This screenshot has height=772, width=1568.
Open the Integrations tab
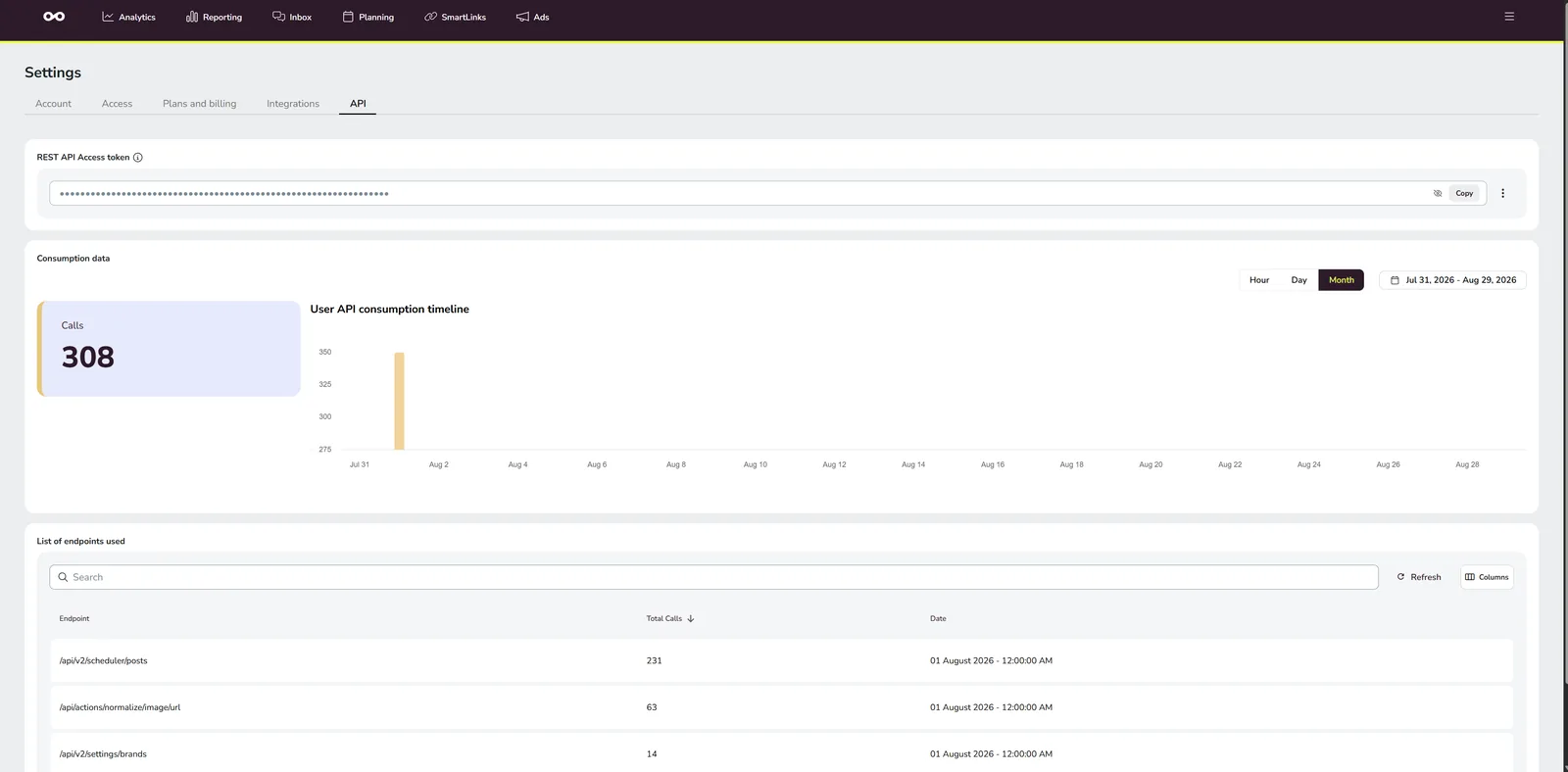point(293,104)
